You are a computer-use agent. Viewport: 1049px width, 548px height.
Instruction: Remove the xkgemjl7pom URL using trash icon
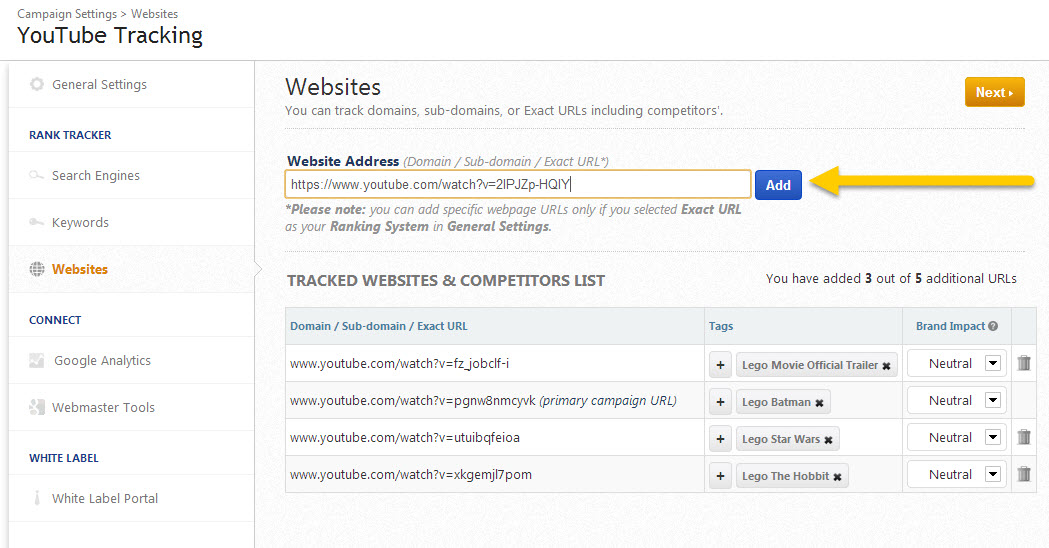[1024, 475]
